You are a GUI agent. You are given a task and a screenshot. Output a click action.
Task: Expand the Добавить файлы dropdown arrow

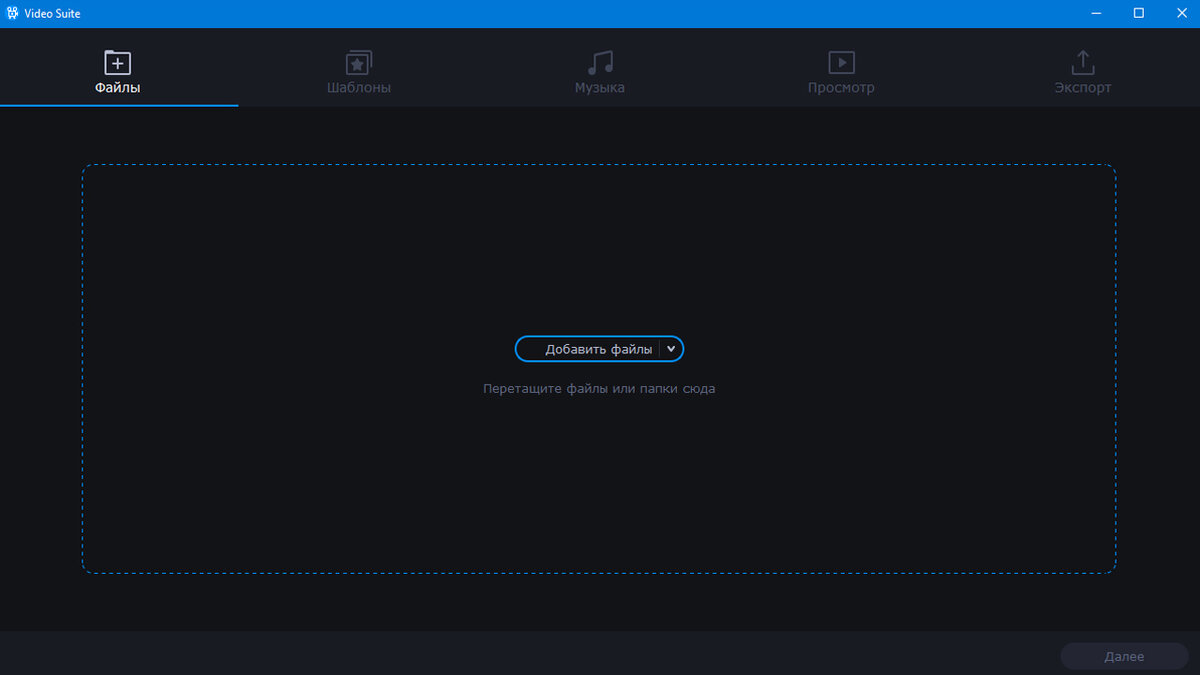point(671,349)
